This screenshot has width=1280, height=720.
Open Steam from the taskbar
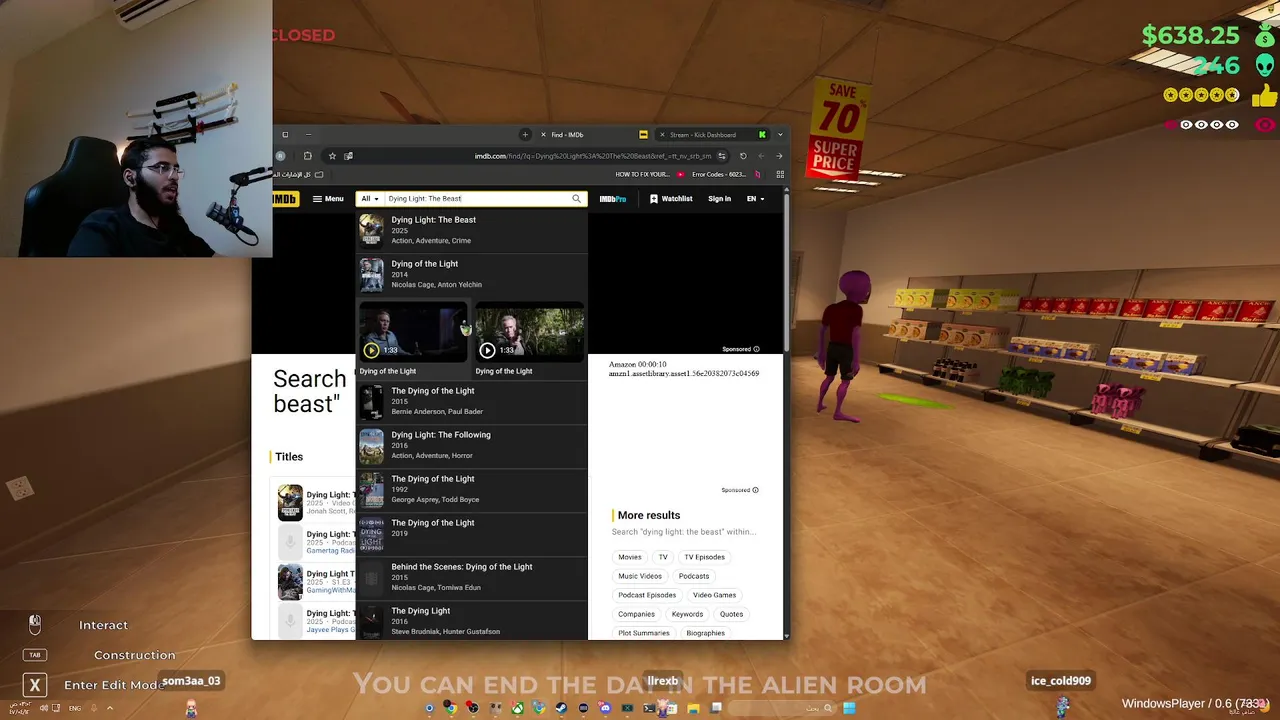[x=561, y=708]
